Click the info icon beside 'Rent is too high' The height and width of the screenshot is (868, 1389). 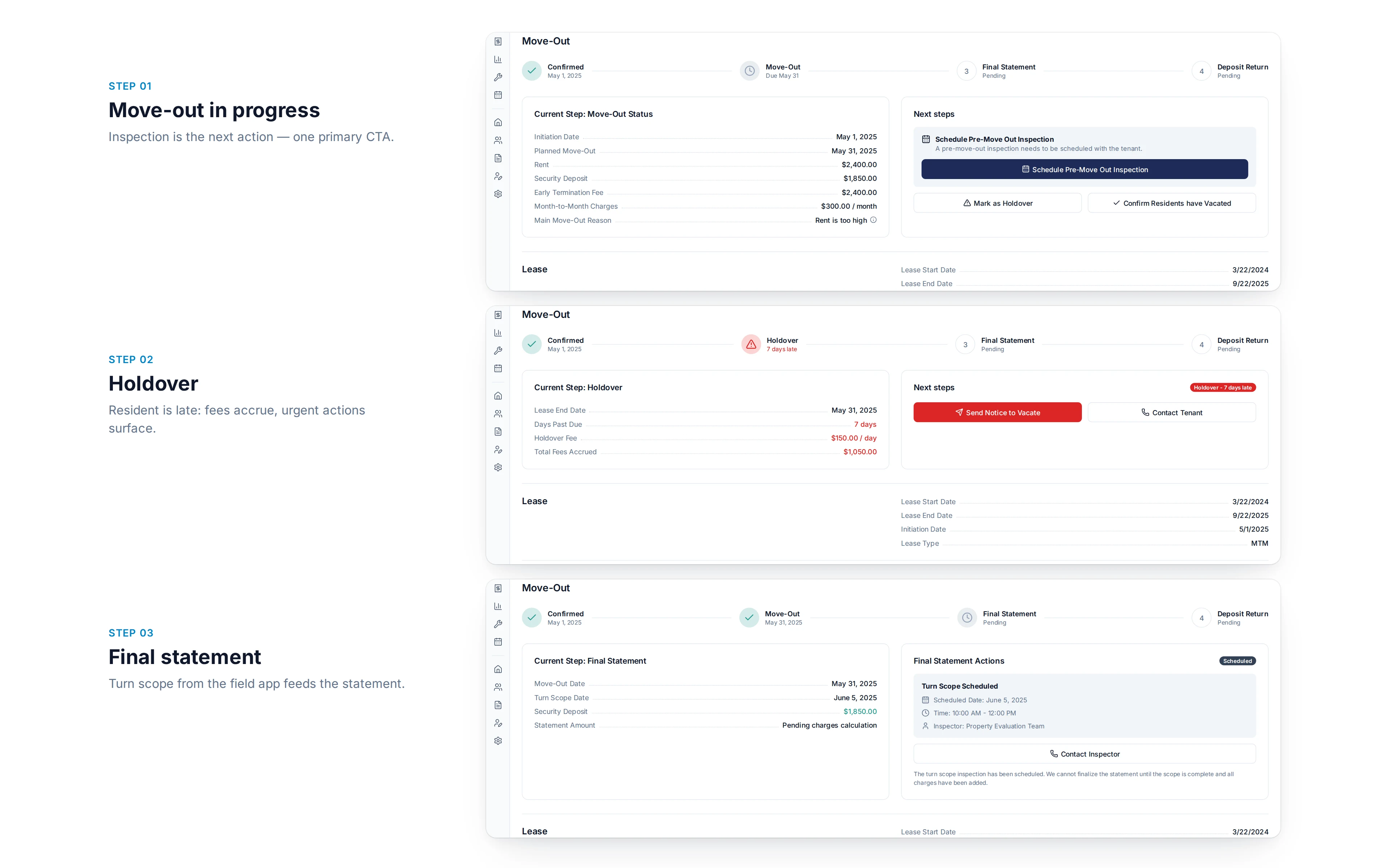873,220
